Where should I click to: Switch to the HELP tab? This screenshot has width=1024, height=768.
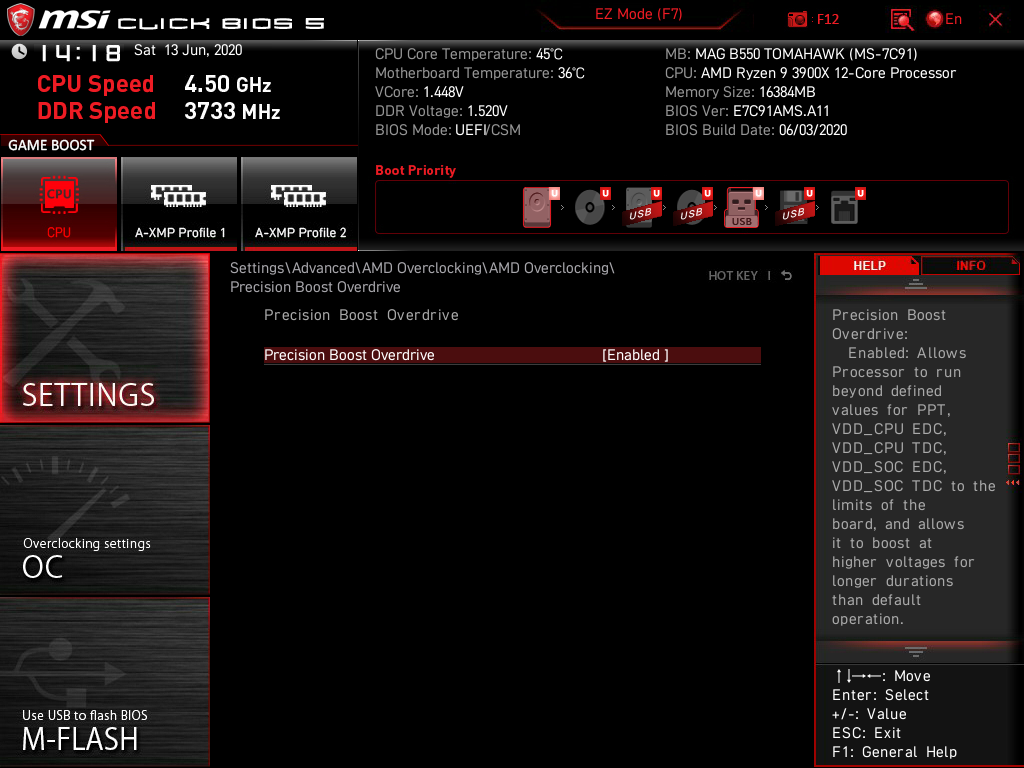pyautogui.click(x=869, y=266)
